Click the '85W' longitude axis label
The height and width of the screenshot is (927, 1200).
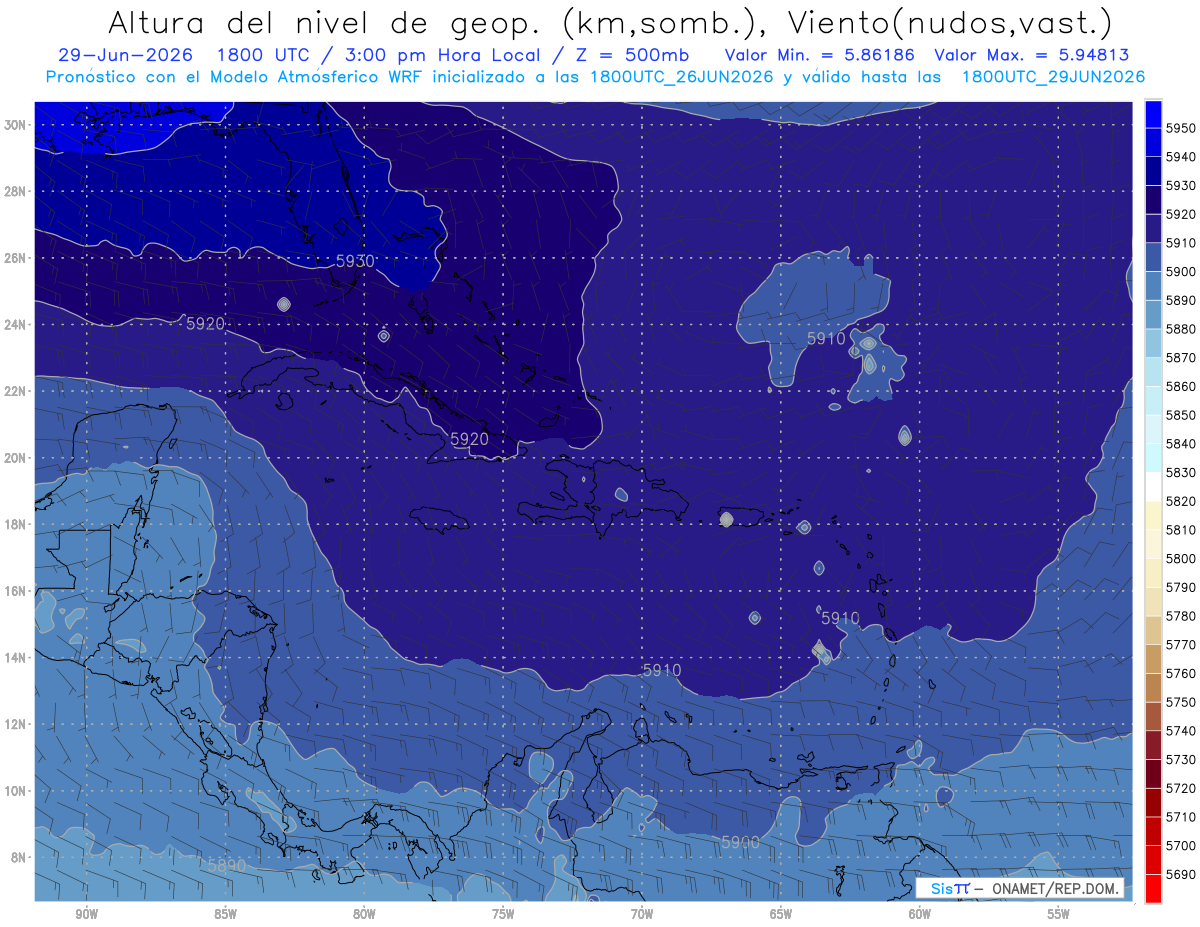click(x=225, y=914)
